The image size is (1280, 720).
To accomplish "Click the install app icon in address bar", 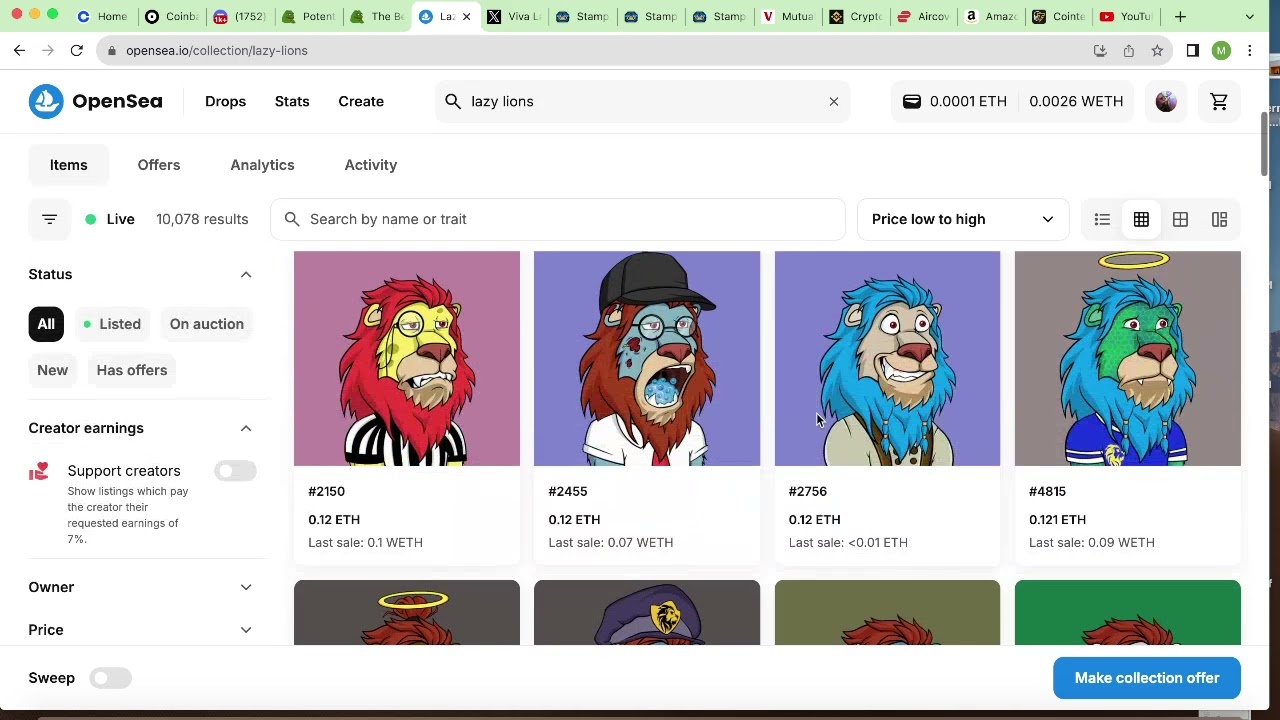I will [x=1100, y=50].
